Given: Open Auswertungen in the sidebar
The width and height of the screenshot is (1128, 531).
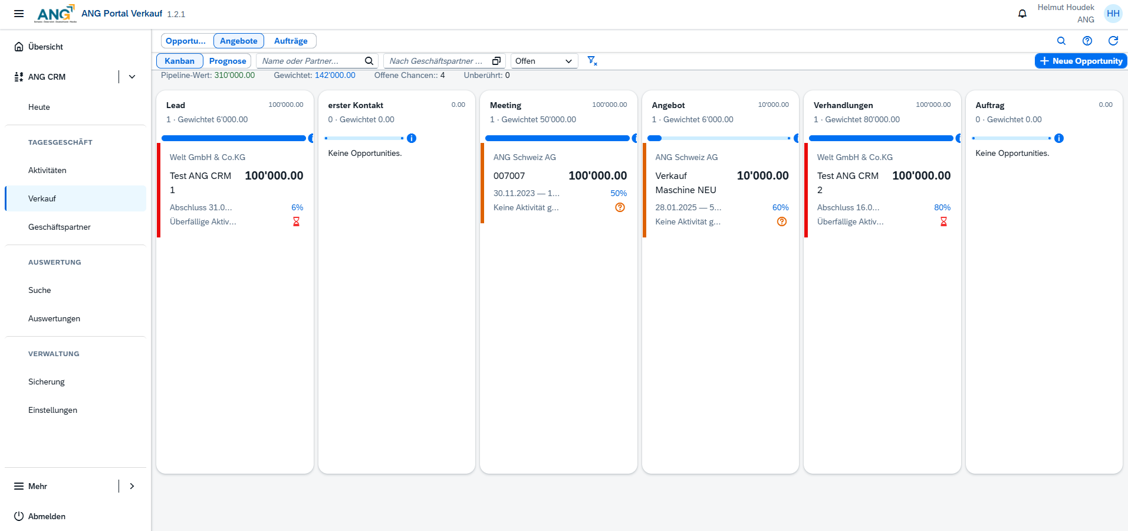Looking at the screenshot, I should coord(75,318).
